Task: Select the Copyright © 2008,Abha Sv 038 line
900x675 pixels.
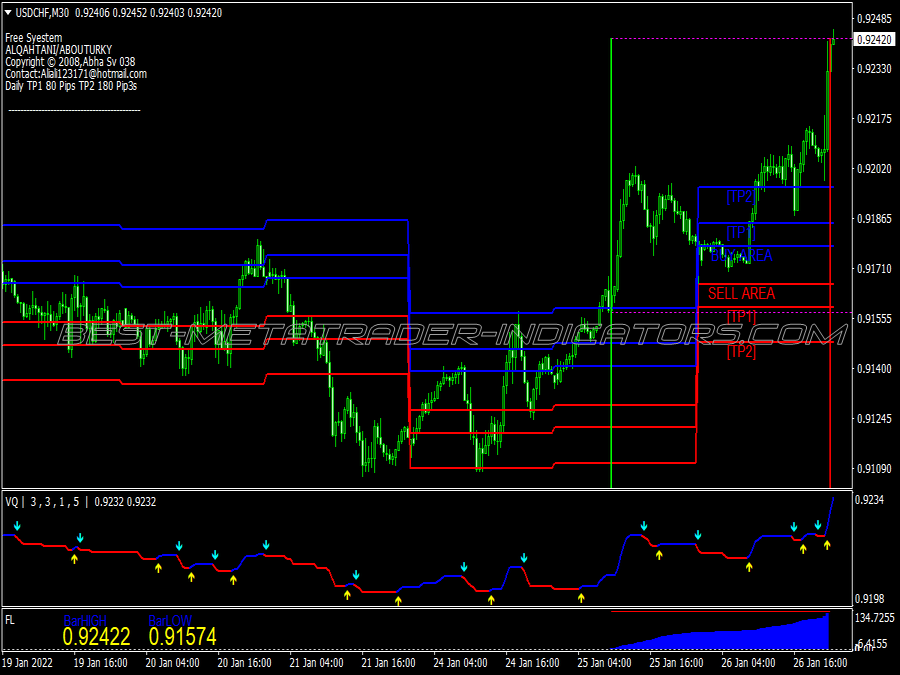Action: click(x=70, y=62)
